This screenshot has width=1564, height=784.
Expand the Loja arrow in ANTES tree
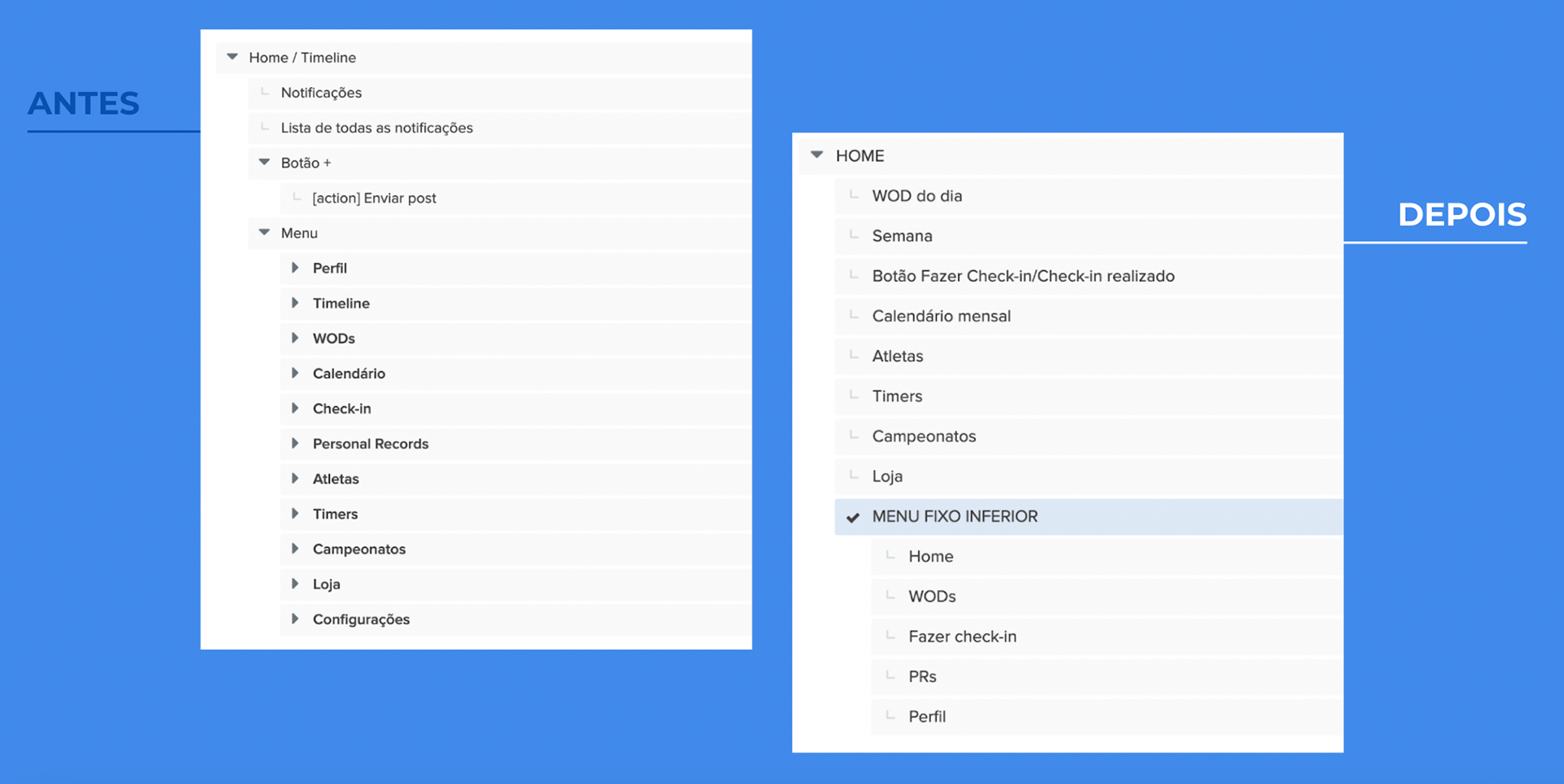295,584
